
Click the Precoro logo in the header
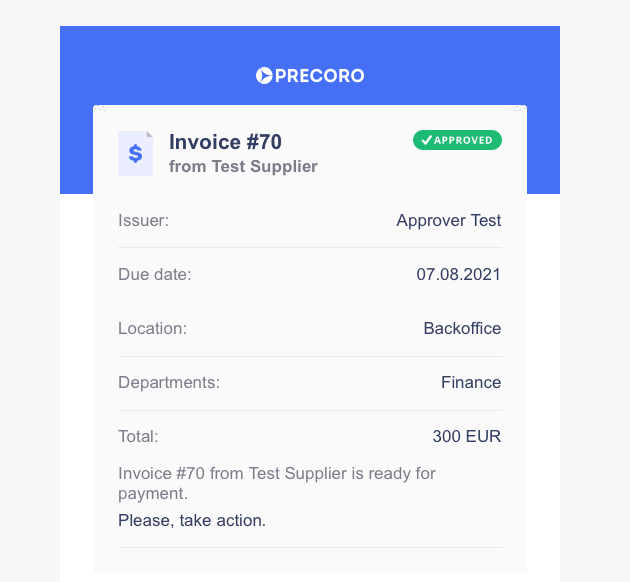[310, 76]
